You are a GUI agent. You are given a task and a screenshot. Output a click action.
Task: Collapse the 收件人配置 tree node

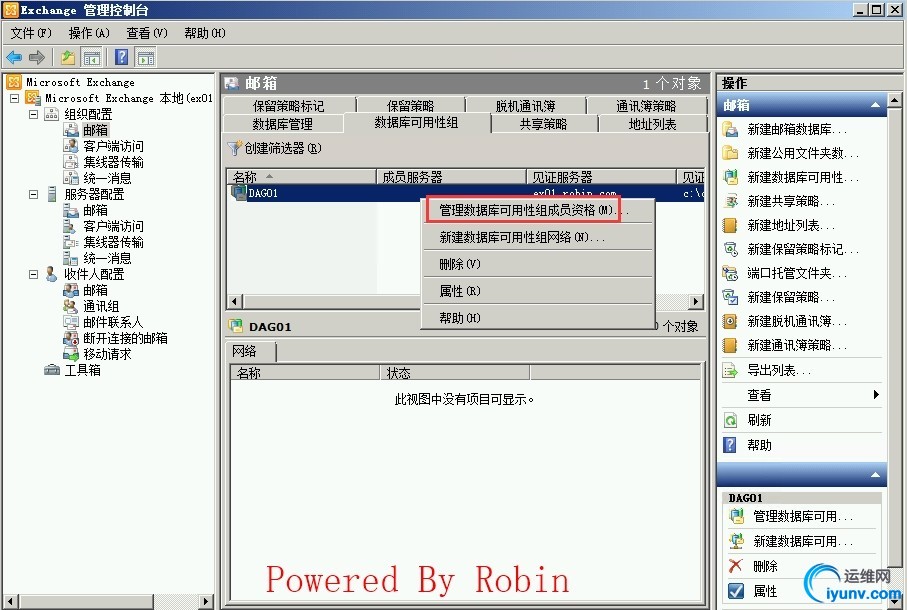[34, 274]
